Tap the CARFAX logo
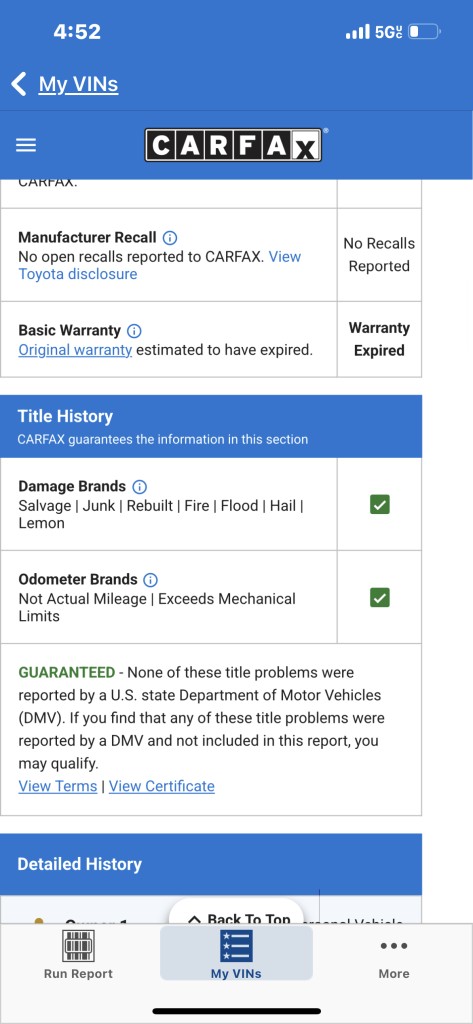Viewport: 473px width, 1024px height. point(233,145)
